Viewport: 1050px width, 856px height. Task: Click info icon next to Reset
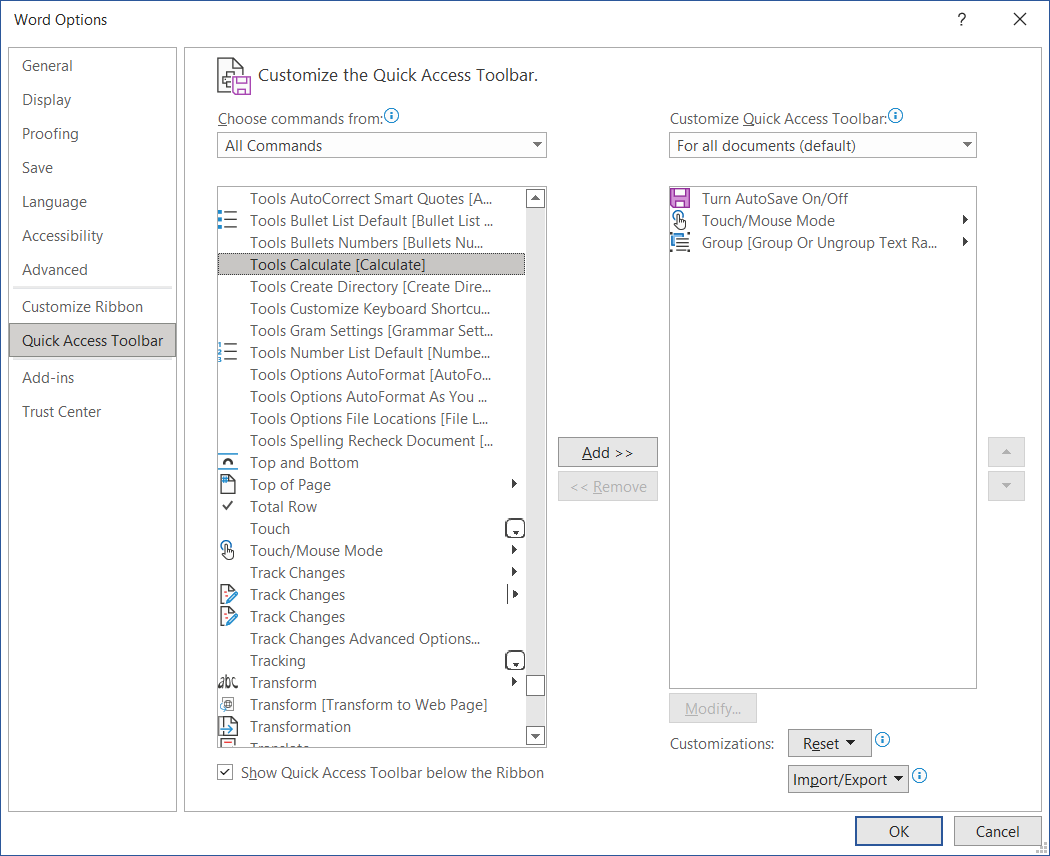coord(883,739)
